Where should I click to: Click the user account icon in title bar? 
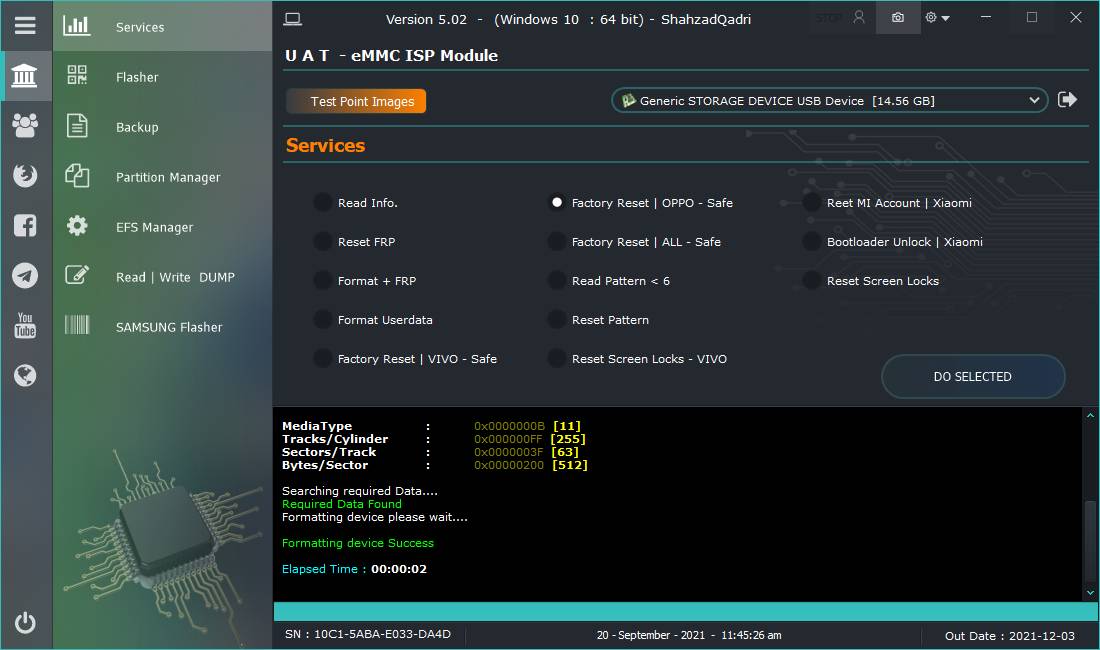(859, 18)
